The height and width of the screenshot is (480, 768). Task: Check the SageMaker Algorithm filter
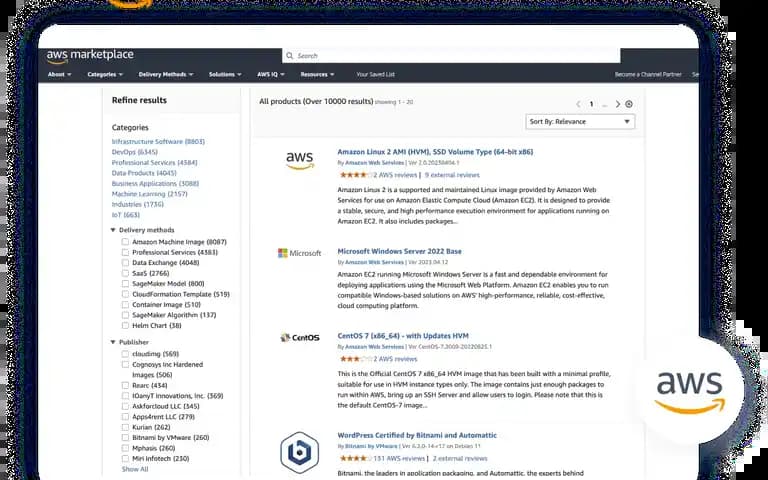(x=125, y=315)
